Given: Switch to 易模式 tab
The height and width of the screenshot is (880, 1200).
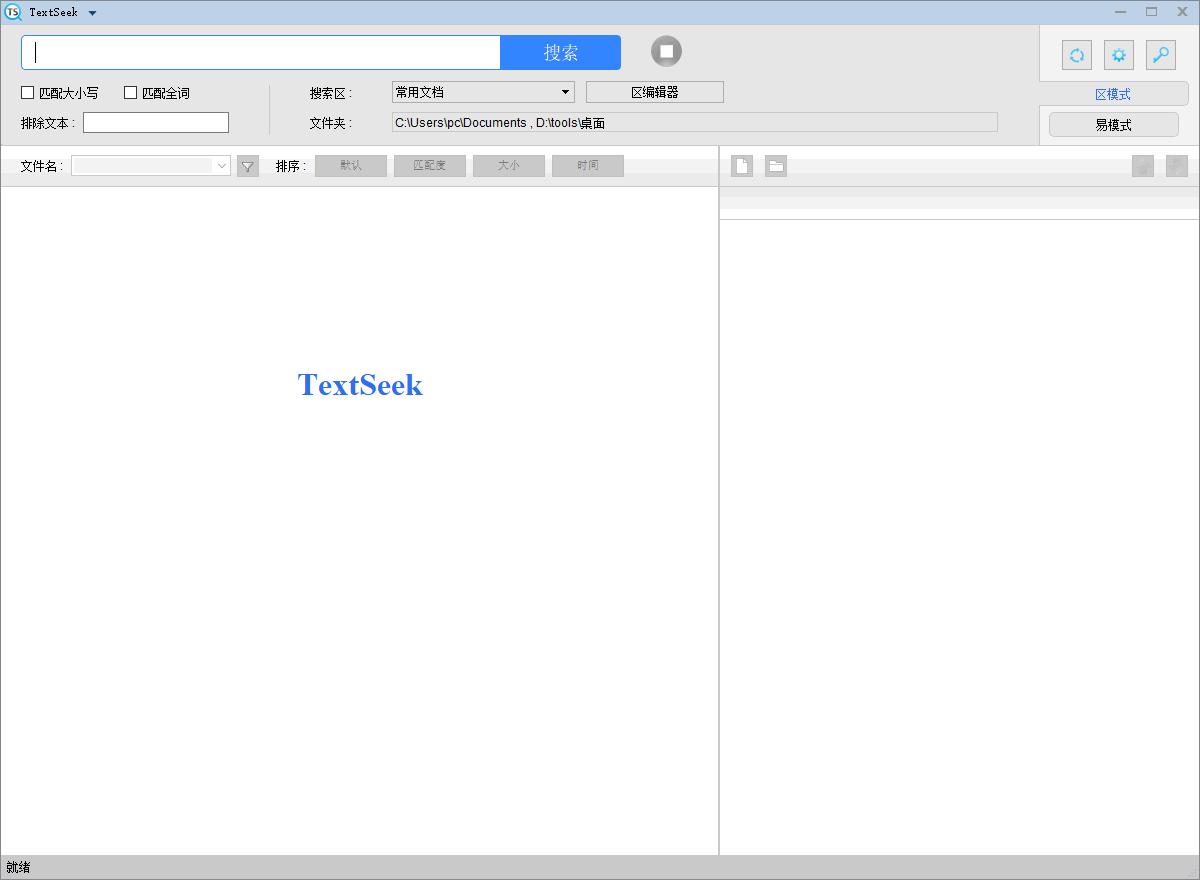Looking at the screenshot, I should click(1113, 125).
